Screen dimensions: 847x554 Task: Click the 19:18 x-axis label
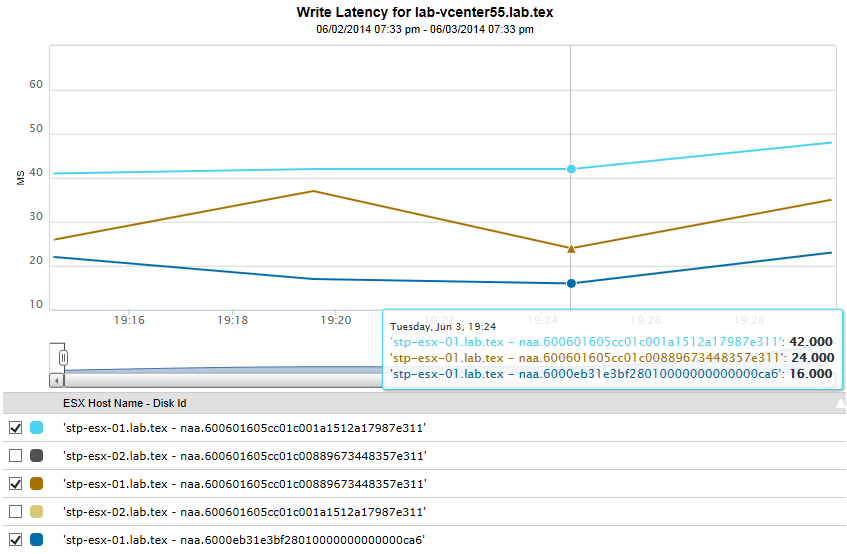[232, 320]
